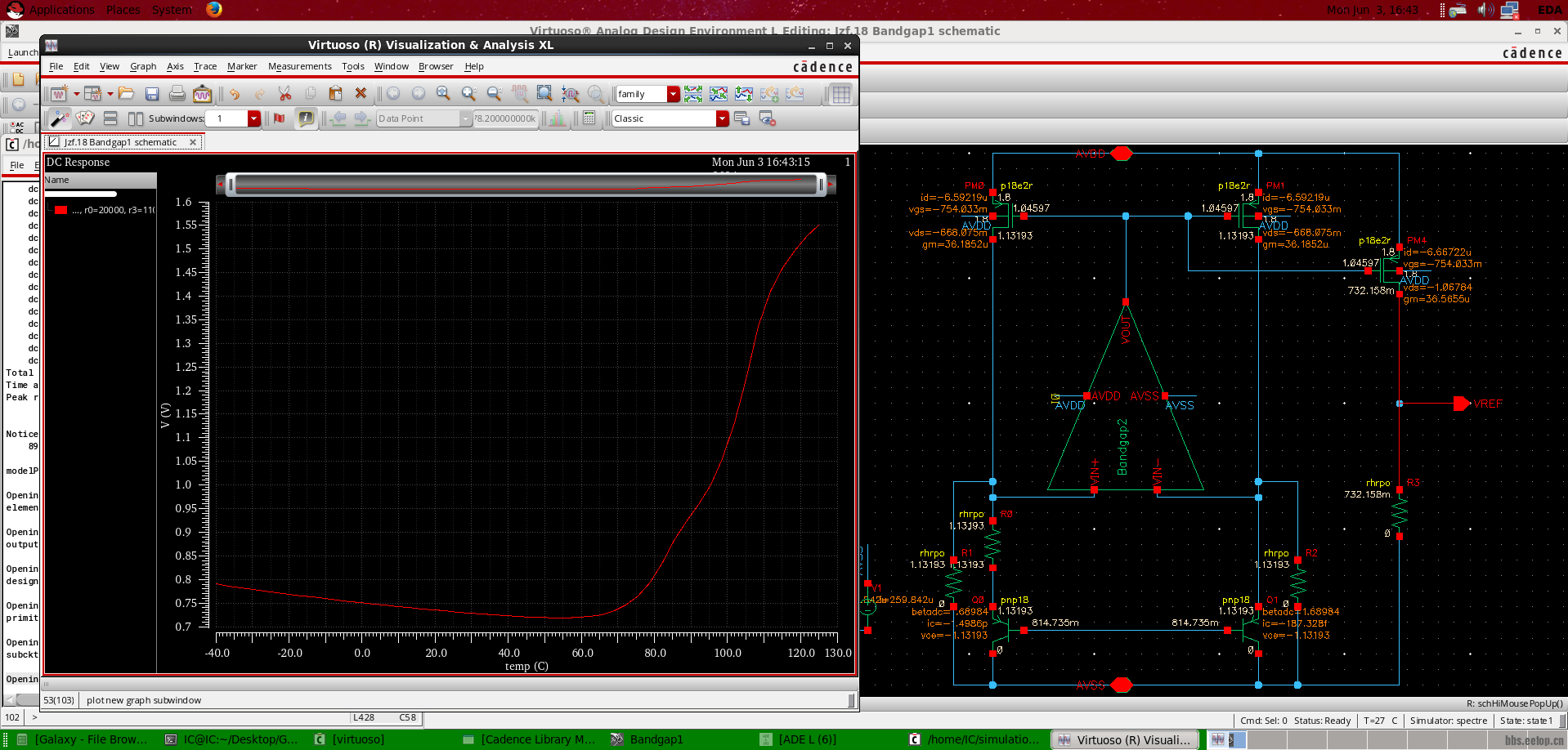Open the Measurements menu
The width and height of the screenshot is (1568, 750).
(x=300, y=66)
